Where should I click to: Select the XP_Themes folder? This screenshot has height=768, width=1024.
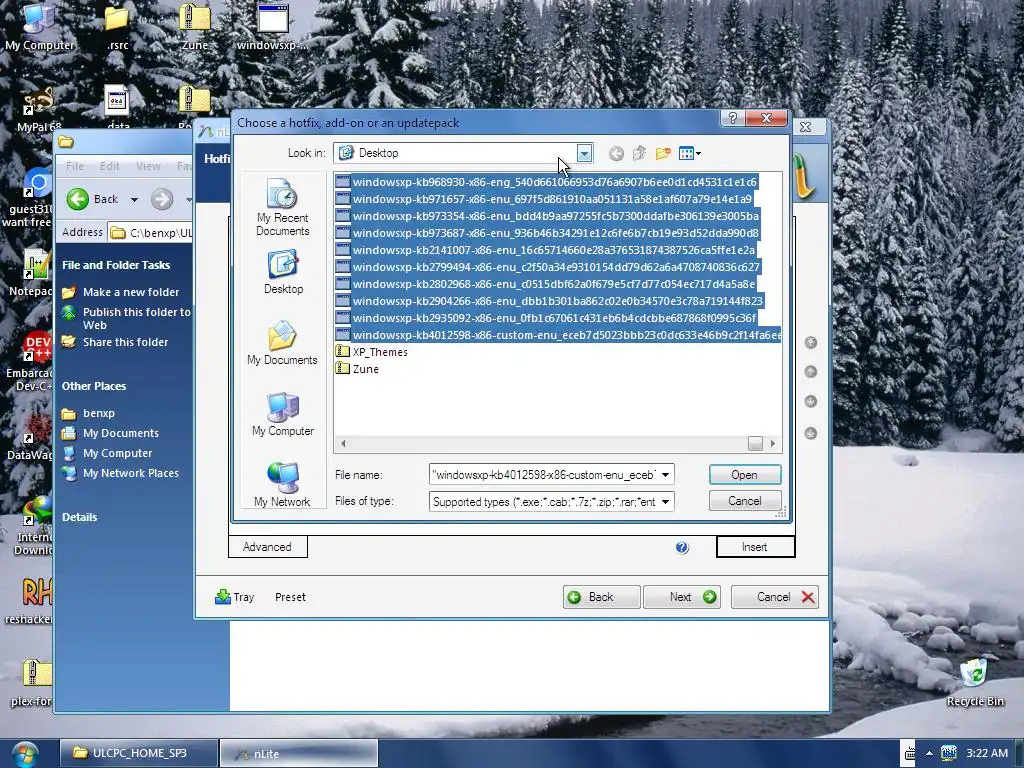[372, 352]
